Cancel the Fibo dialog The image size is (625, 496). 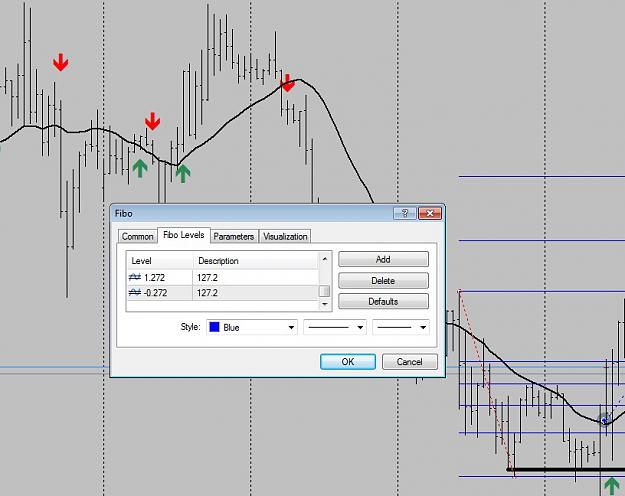click(x=409, y=362)
